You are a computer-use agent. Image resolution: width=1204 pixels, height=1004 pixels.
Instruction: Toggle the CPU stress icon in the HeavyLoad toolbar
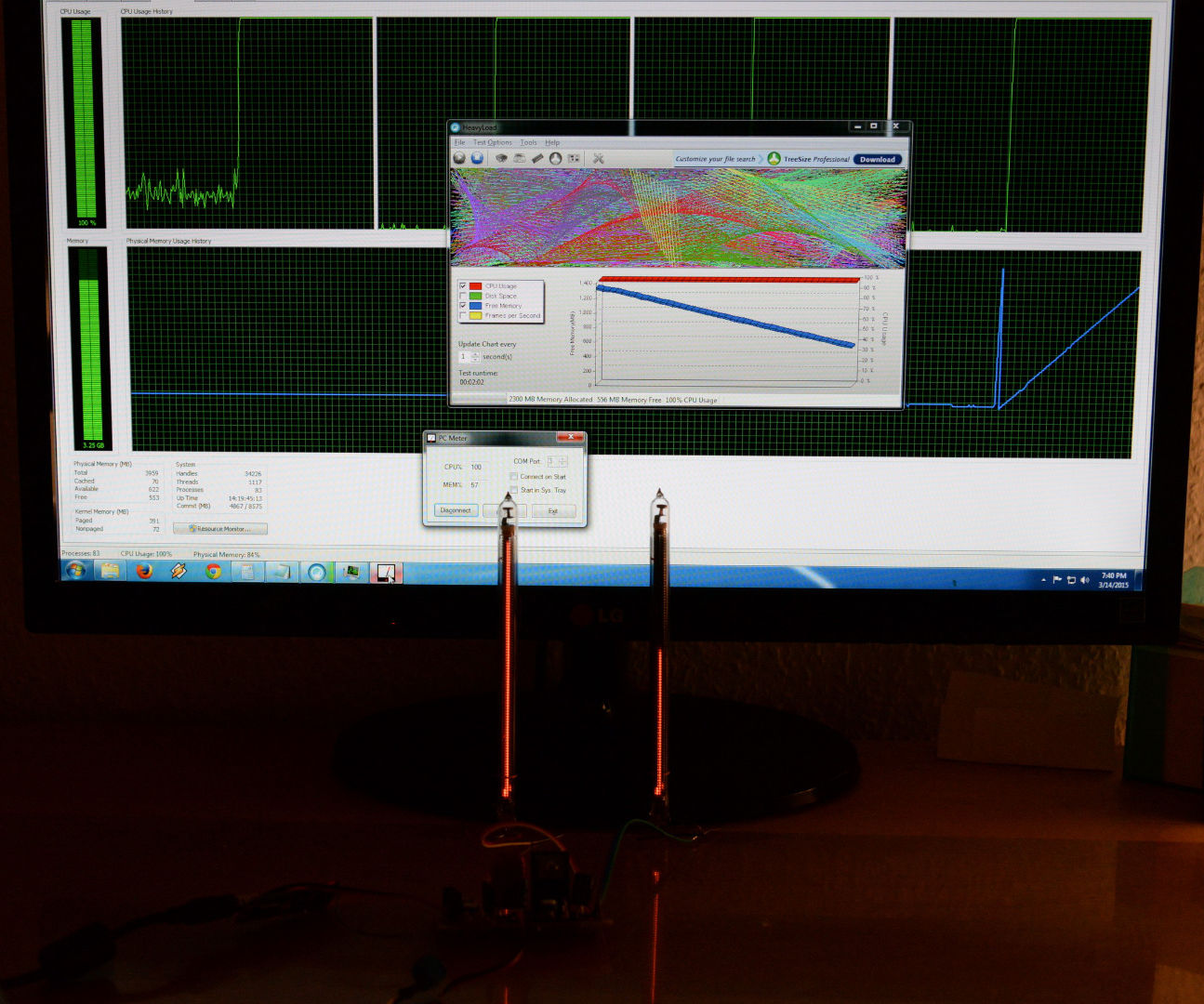coord(501,158)
